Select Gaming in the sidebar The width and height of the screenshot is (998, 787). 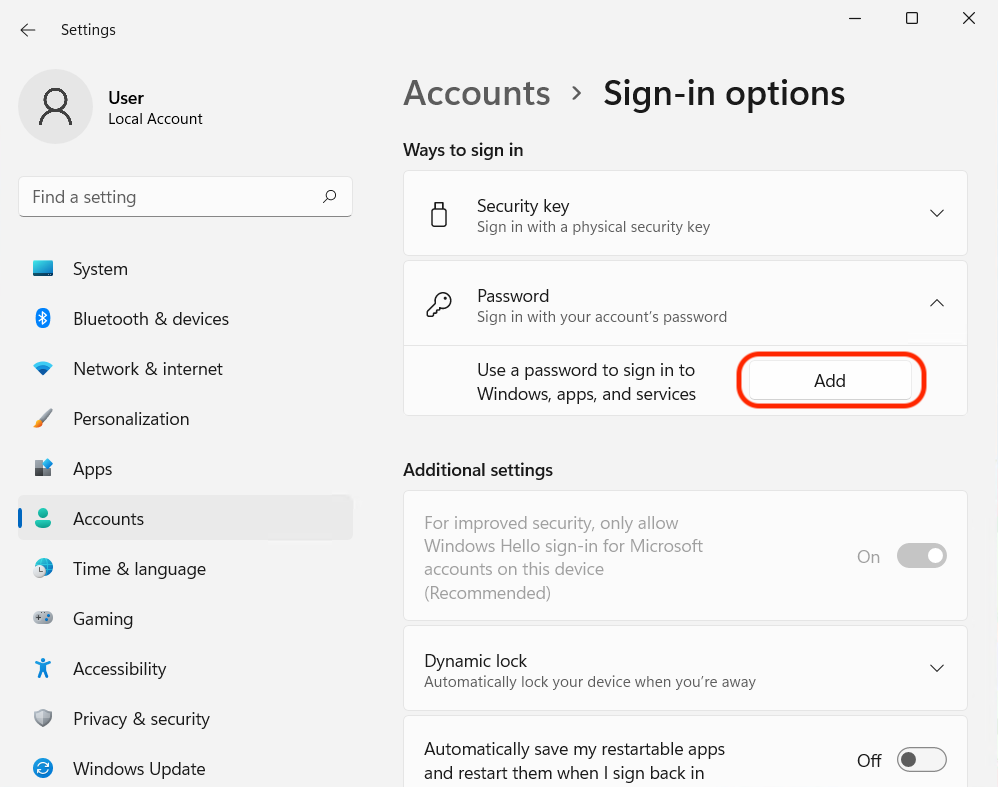(102, 619)
